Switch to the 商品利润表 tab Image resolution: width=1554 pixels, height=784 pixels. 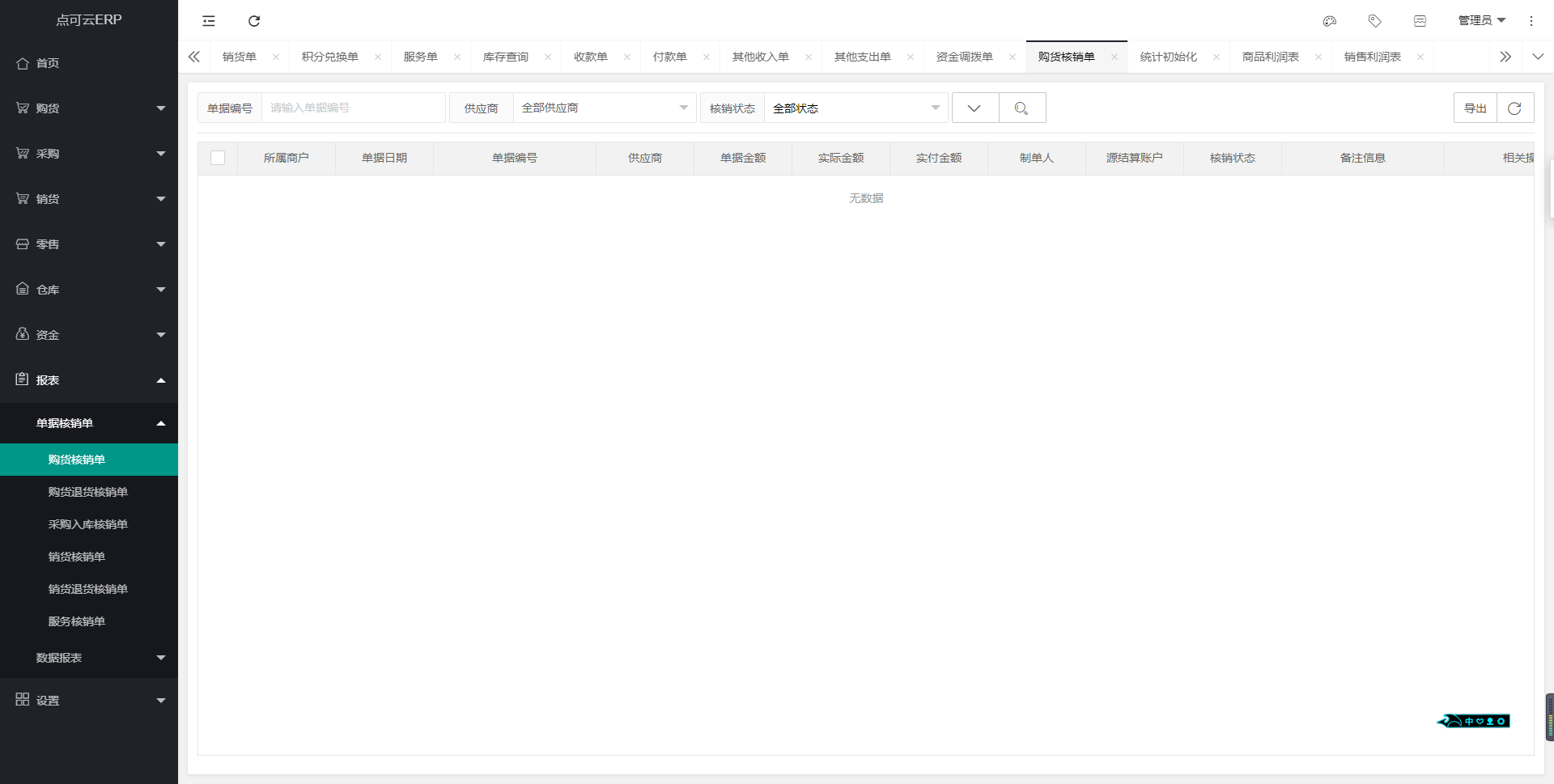click(1271, 57)
